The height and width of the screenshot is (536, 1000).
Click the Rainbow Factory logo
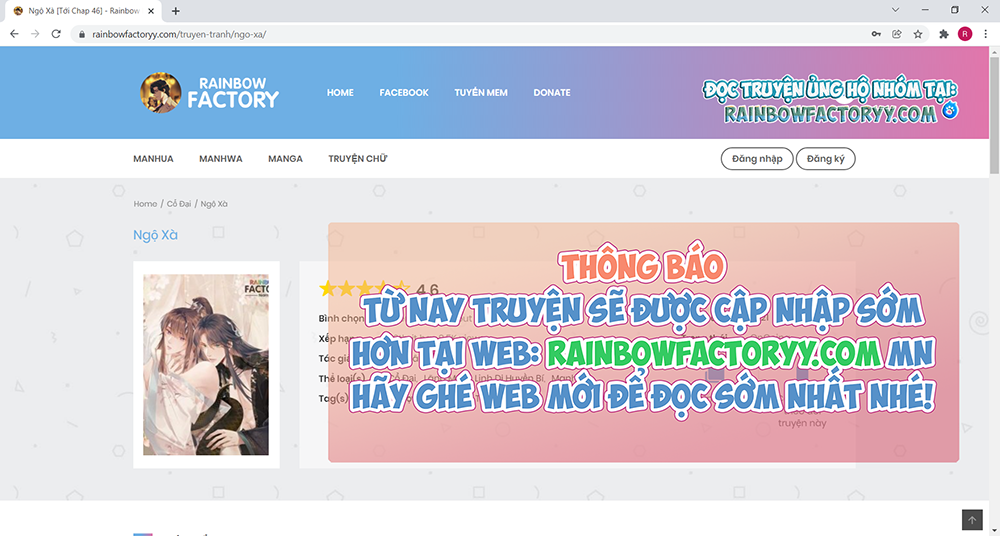click(x=210, y=92)
